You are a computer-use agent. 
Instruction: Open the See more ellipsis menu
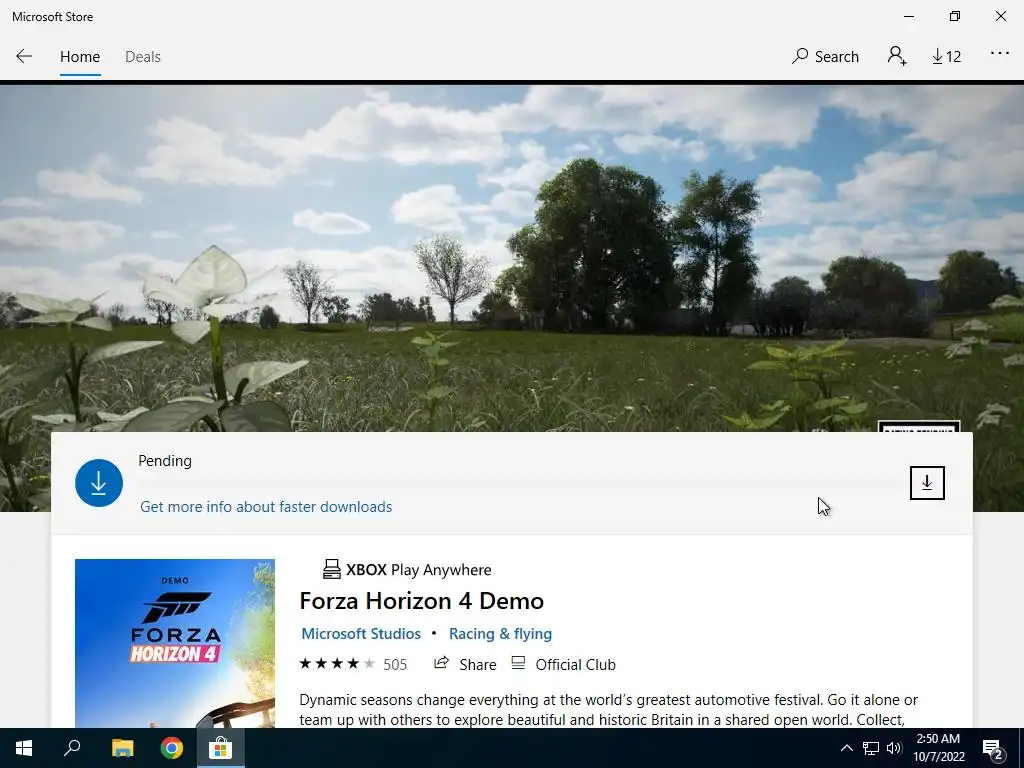point(1000,54)
